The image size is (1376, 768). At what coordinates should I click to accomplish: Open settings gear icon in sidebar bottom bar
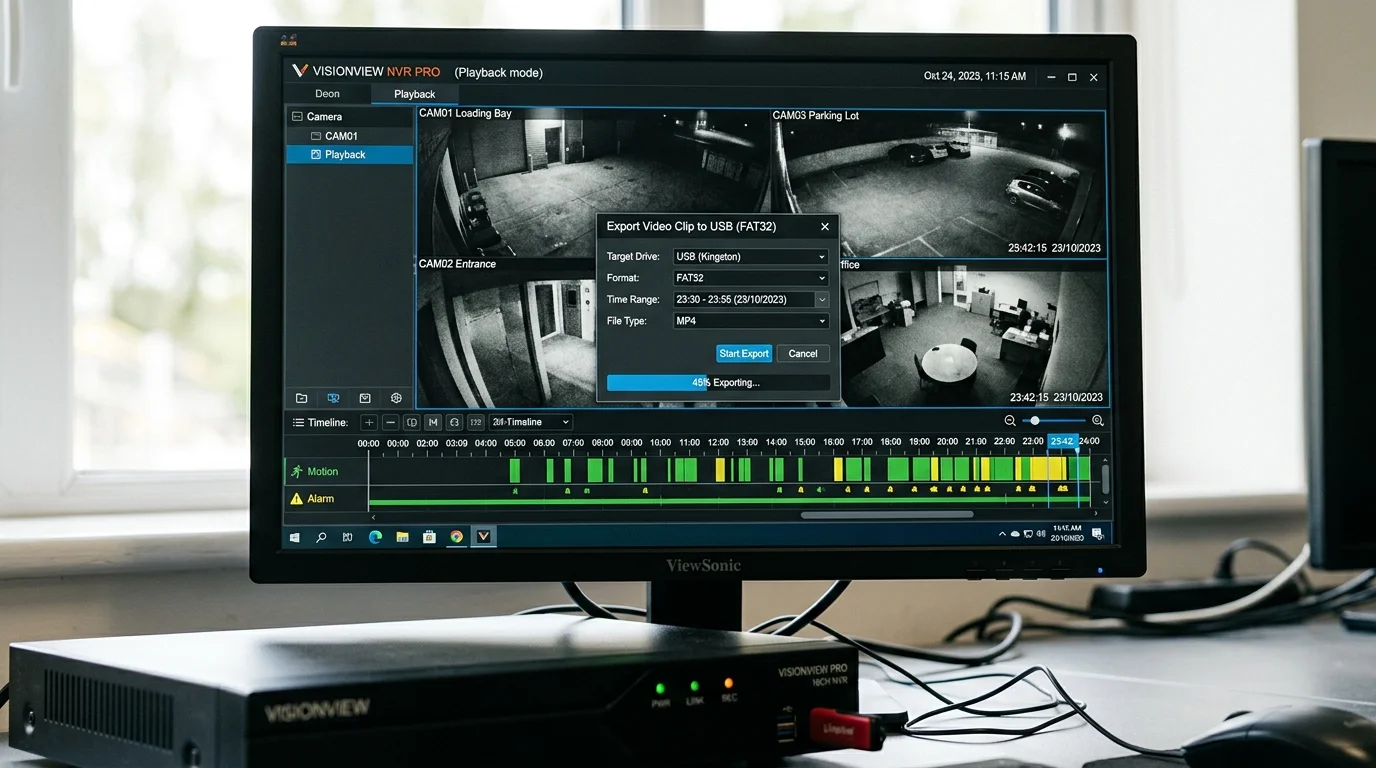[396, 398]
